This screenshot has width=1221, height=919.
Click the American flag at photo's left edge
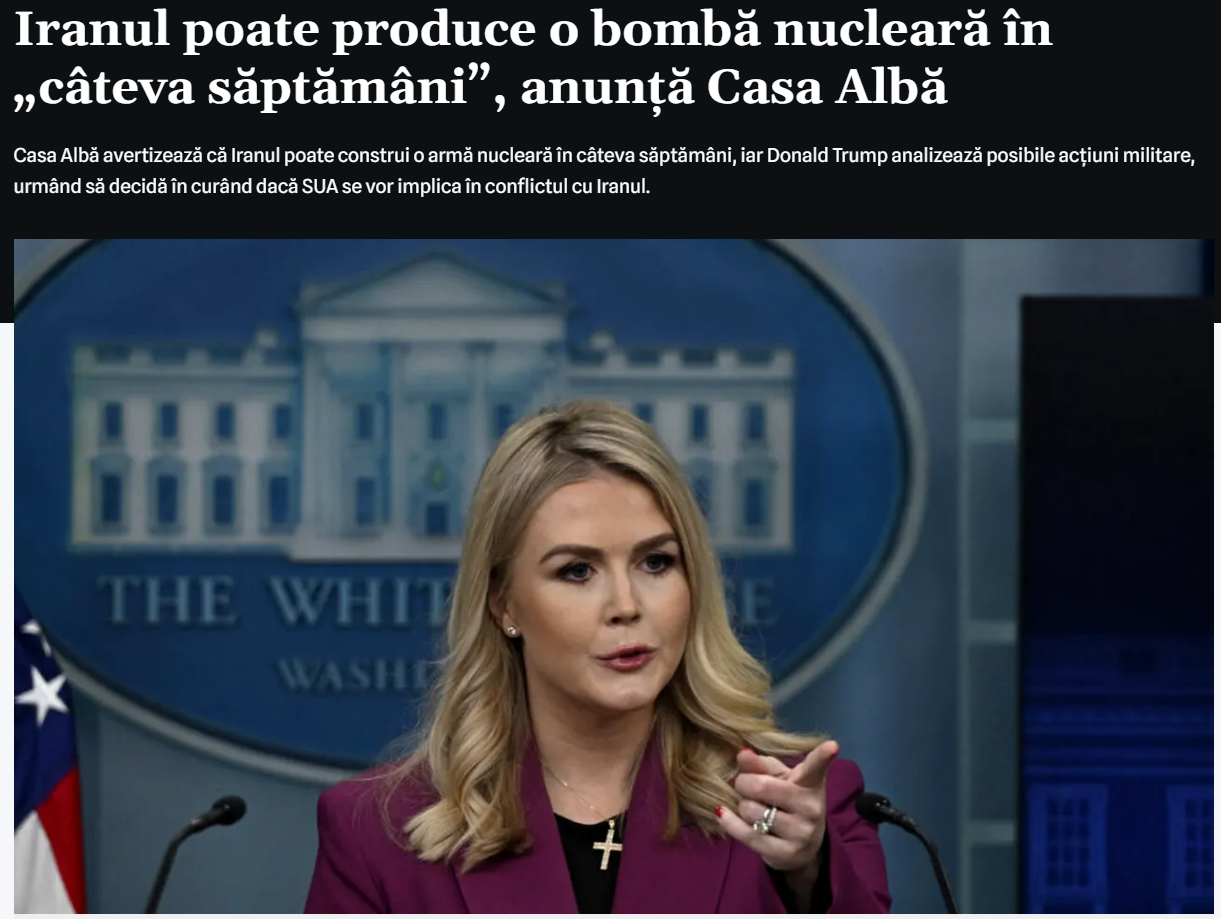coord(45,760)
